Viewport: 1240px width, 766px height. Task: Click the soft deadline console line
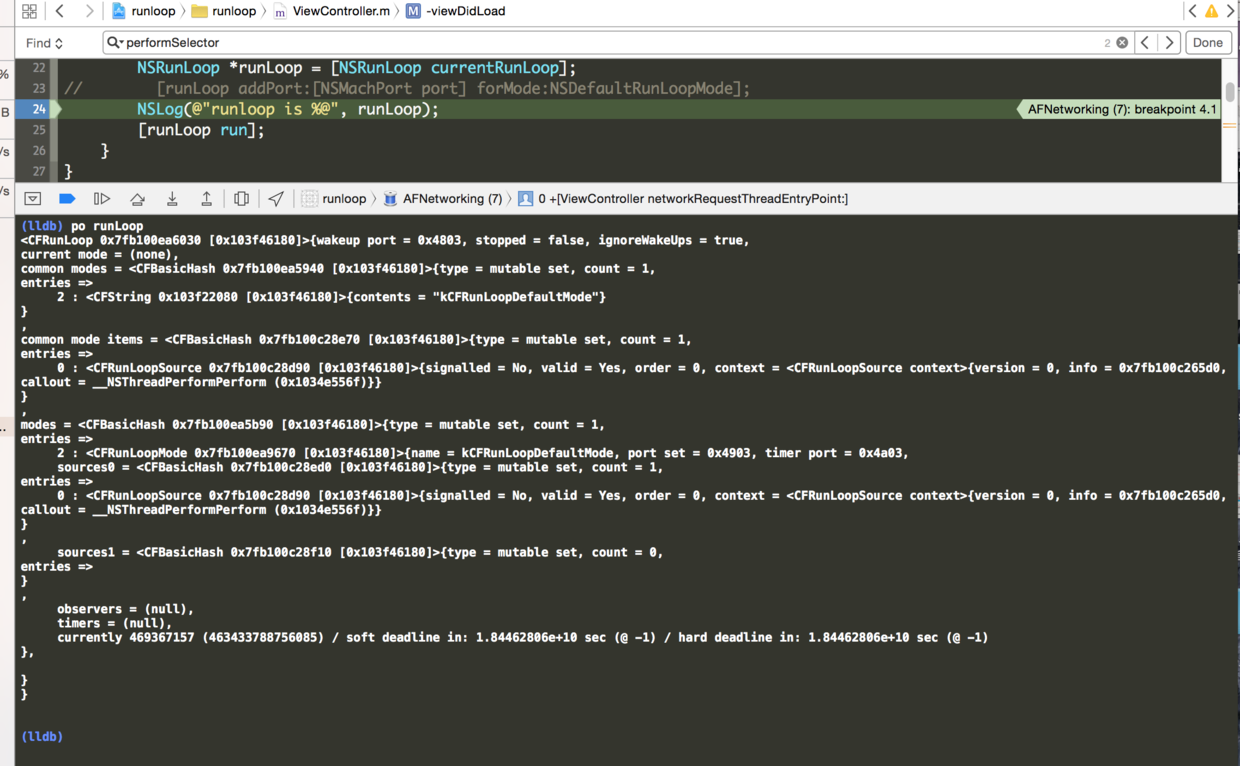[522, 637]
